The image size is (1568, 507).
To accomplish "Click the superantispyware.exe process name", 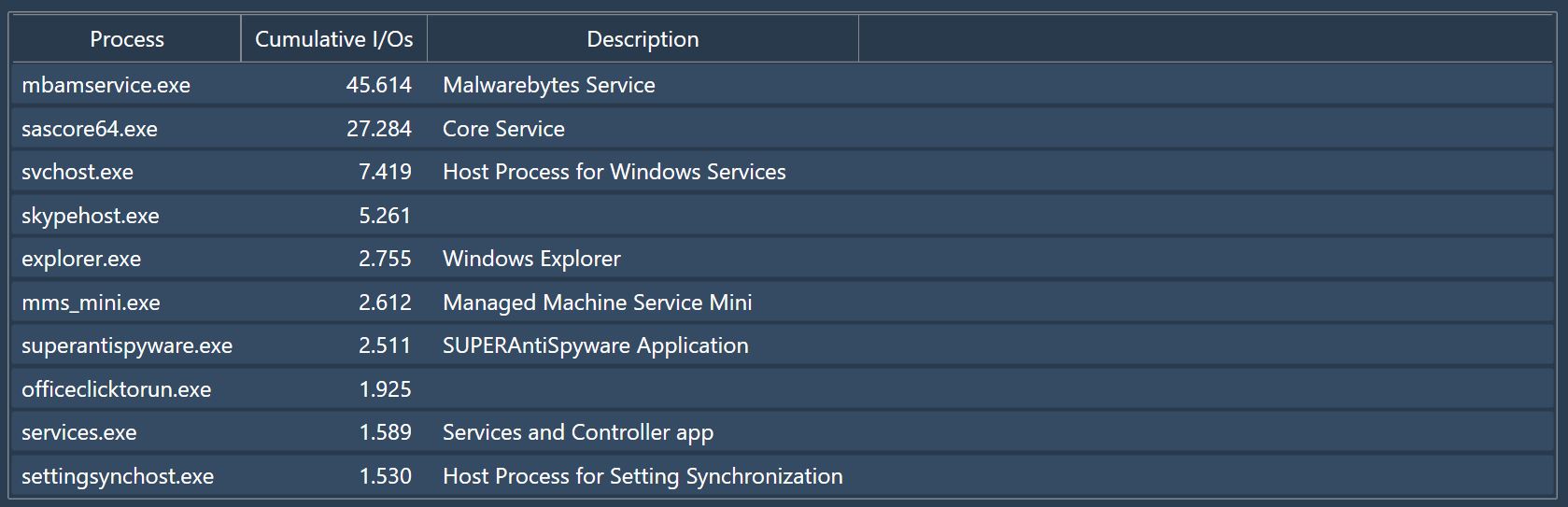I will pyautogui.click(x=127, y=345).
